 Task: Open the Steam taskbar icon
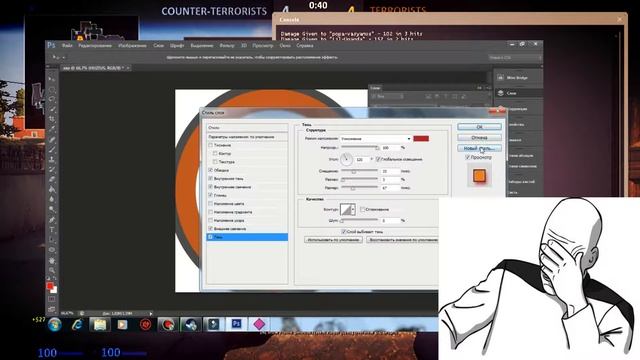[191, 324]
